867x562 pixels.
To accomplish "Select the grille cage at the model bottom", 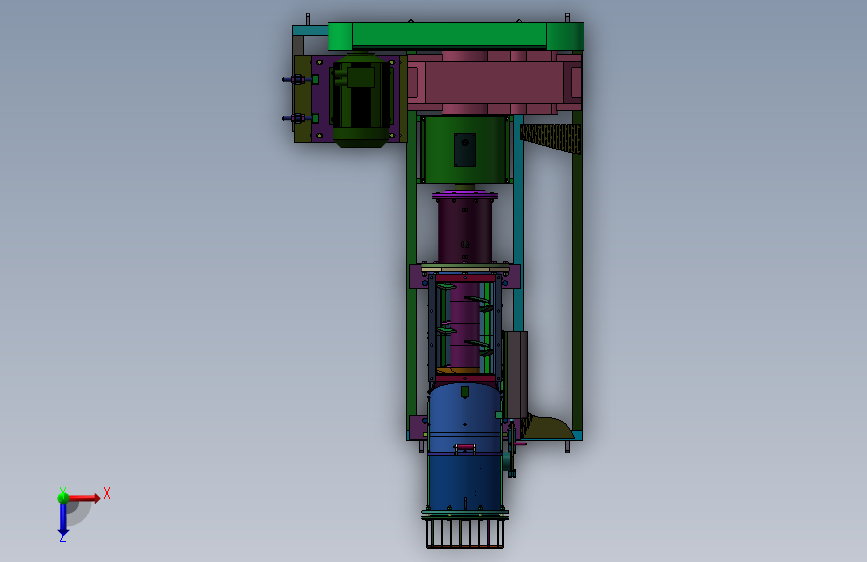I will point(465,532).
